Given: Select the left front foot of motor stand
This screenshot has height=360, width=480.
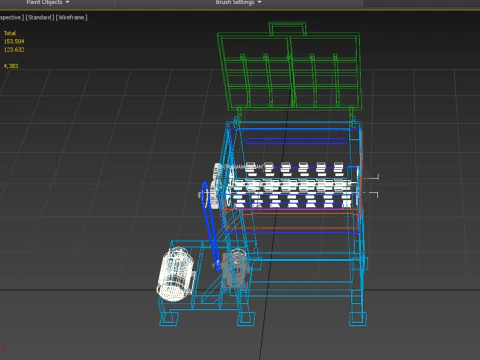Looking at the screenshot, I should tap(169, 319).
